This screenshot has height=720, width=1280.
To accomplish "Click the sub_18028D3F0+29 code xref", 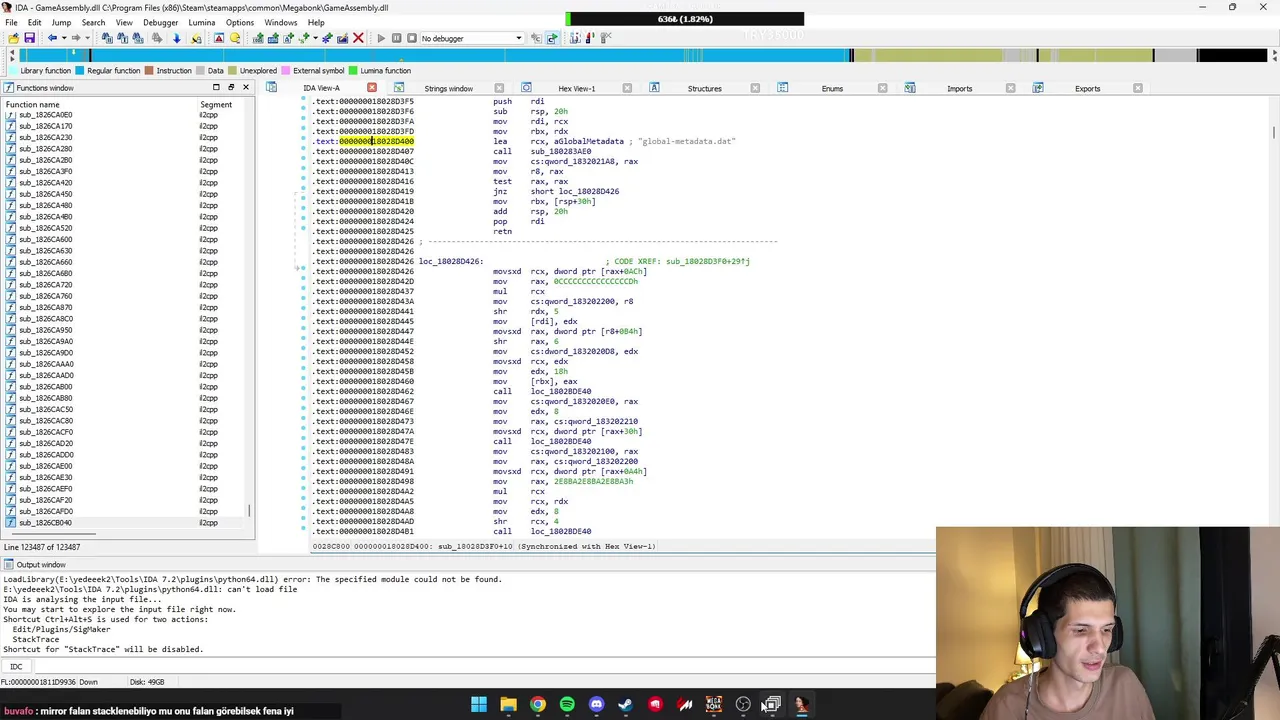I will point(707,261).
